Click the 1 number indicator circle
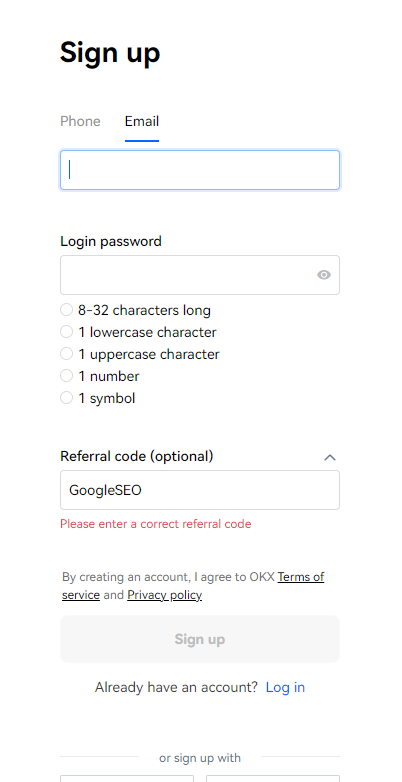 pos(66,376)
